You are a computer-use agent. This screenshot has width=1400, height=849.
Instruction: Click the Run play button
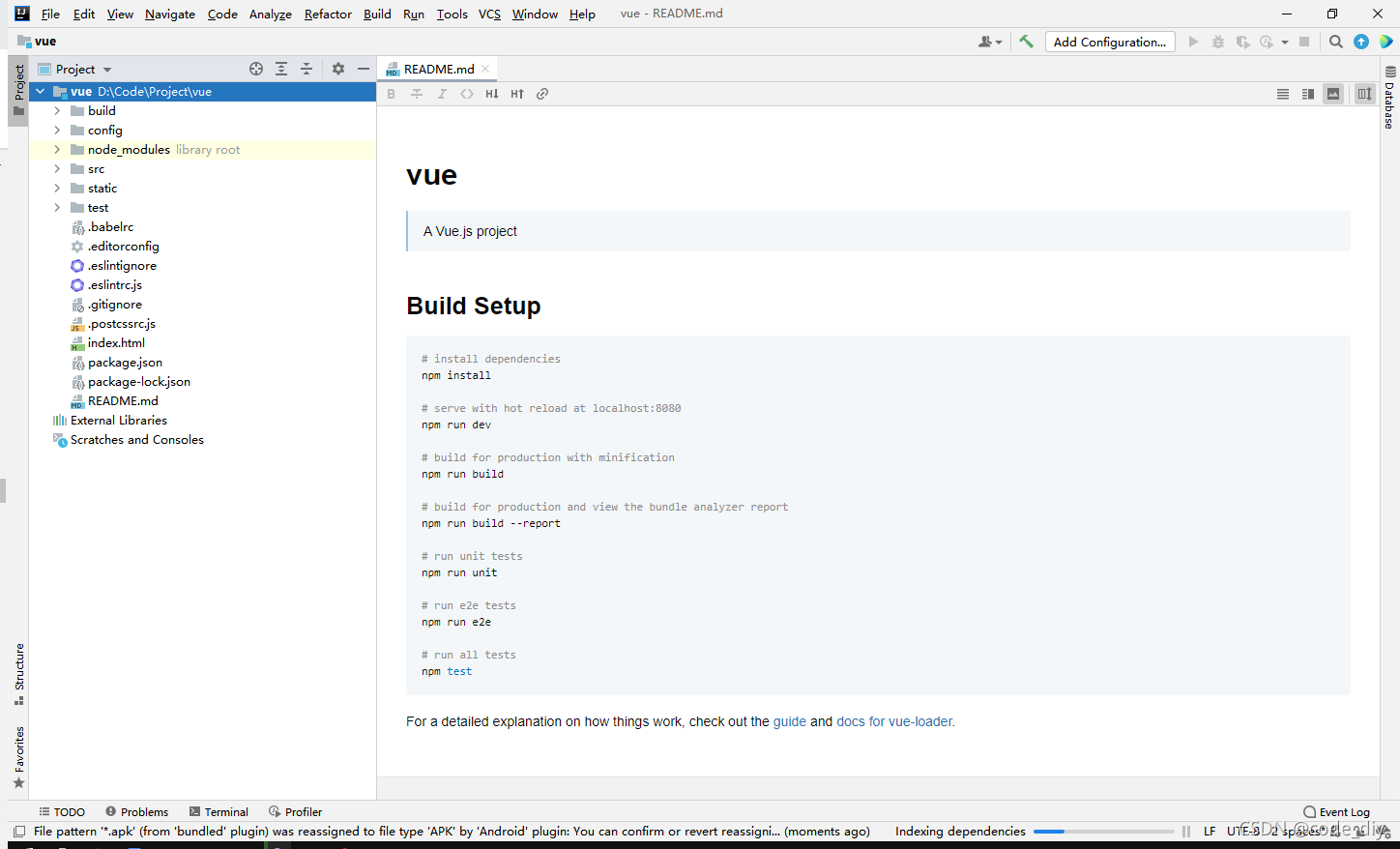[x=1193, y=42]
